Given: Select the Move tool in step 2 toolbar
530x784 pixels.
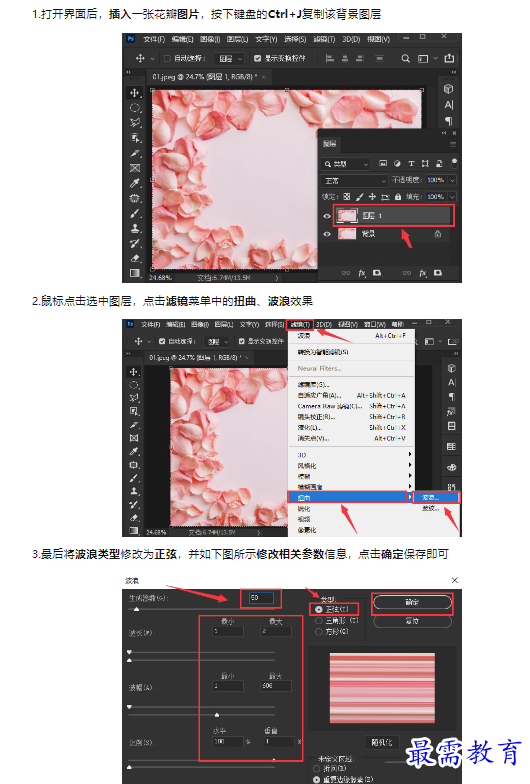Looking at the screenshot, I should pyautogui.click(x=134, y=372).
